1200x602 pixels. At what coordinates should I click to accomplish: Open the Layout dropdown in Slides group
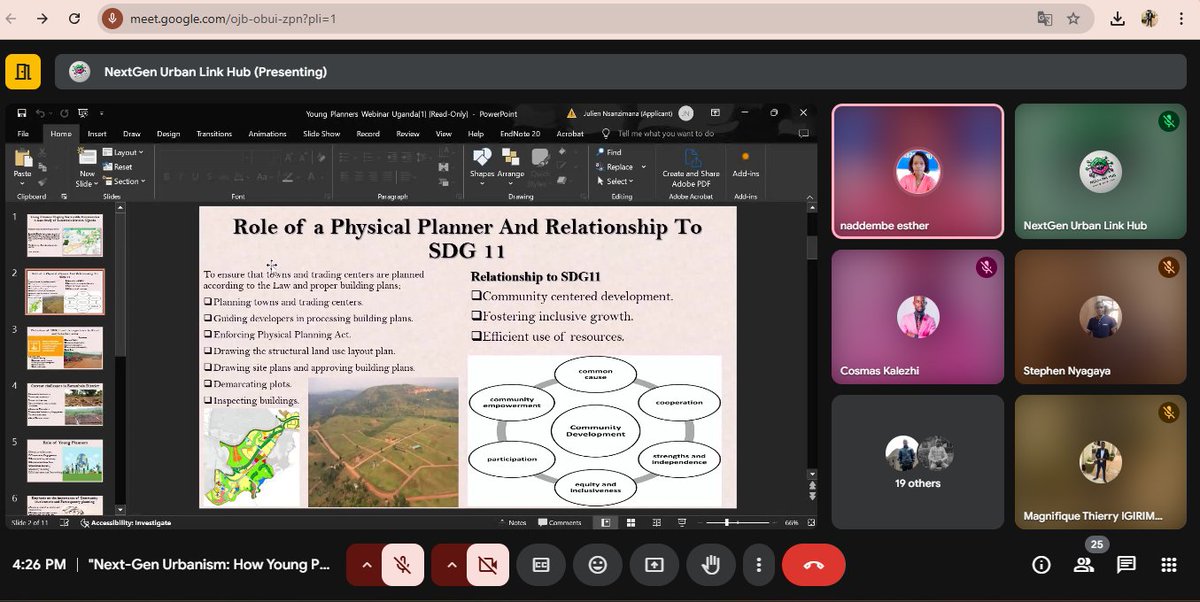point(123,152)
